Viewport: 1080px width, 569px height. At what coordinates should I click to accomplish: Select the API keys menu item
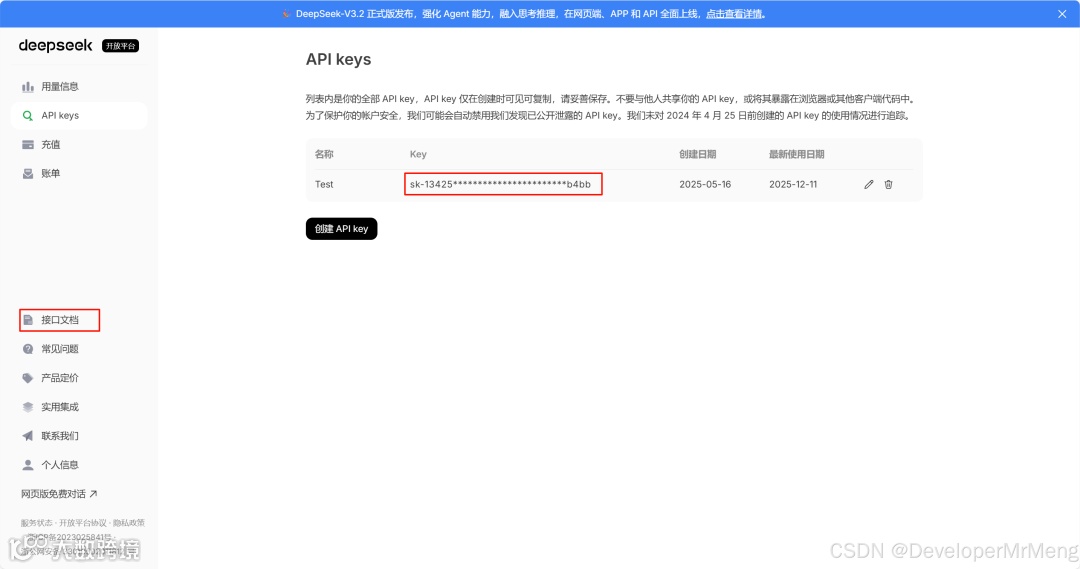tap(79, 116)
